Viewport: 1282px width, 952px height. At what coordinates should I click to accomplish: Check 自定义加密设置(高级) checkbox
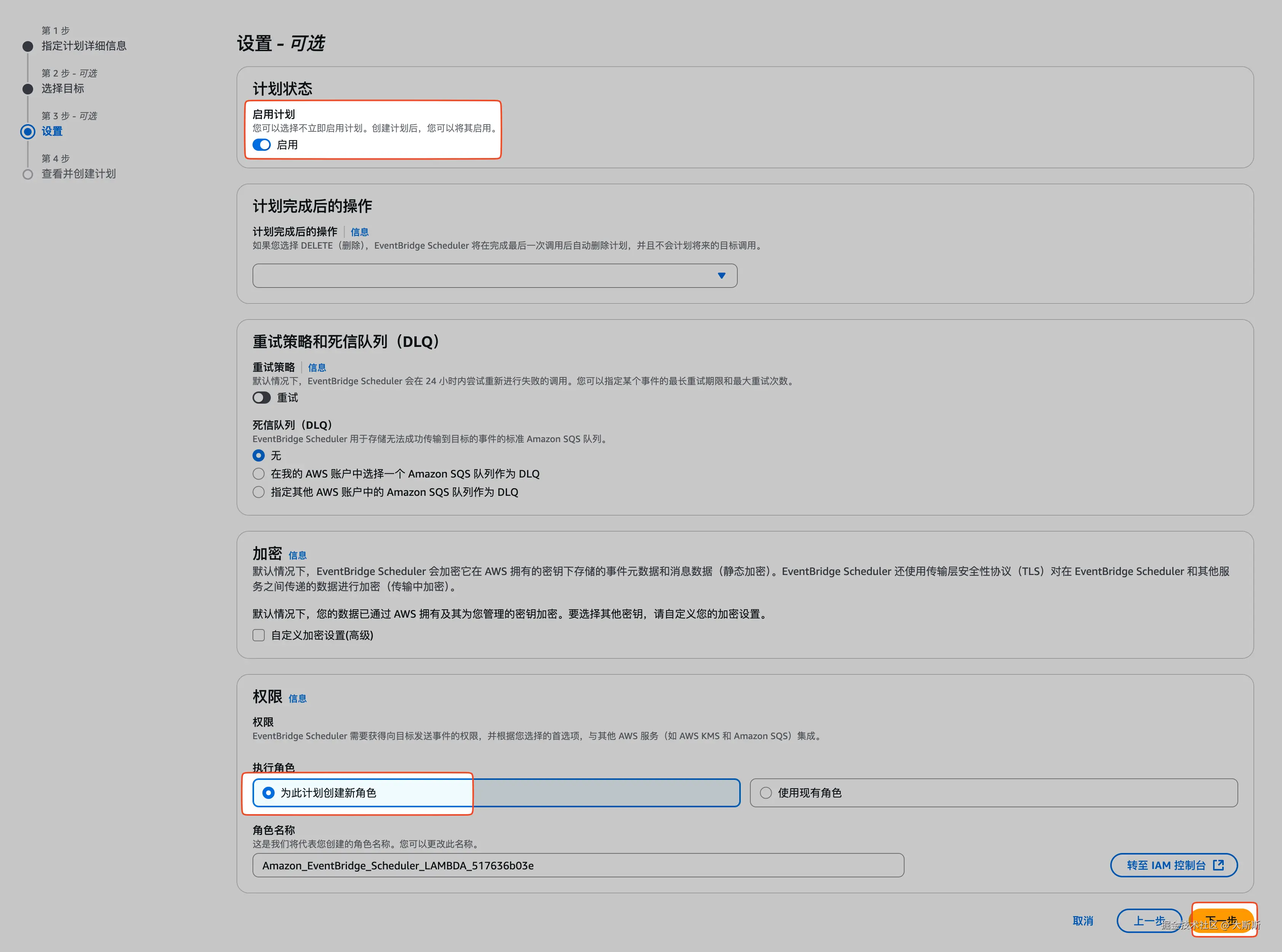click(259, 635)
